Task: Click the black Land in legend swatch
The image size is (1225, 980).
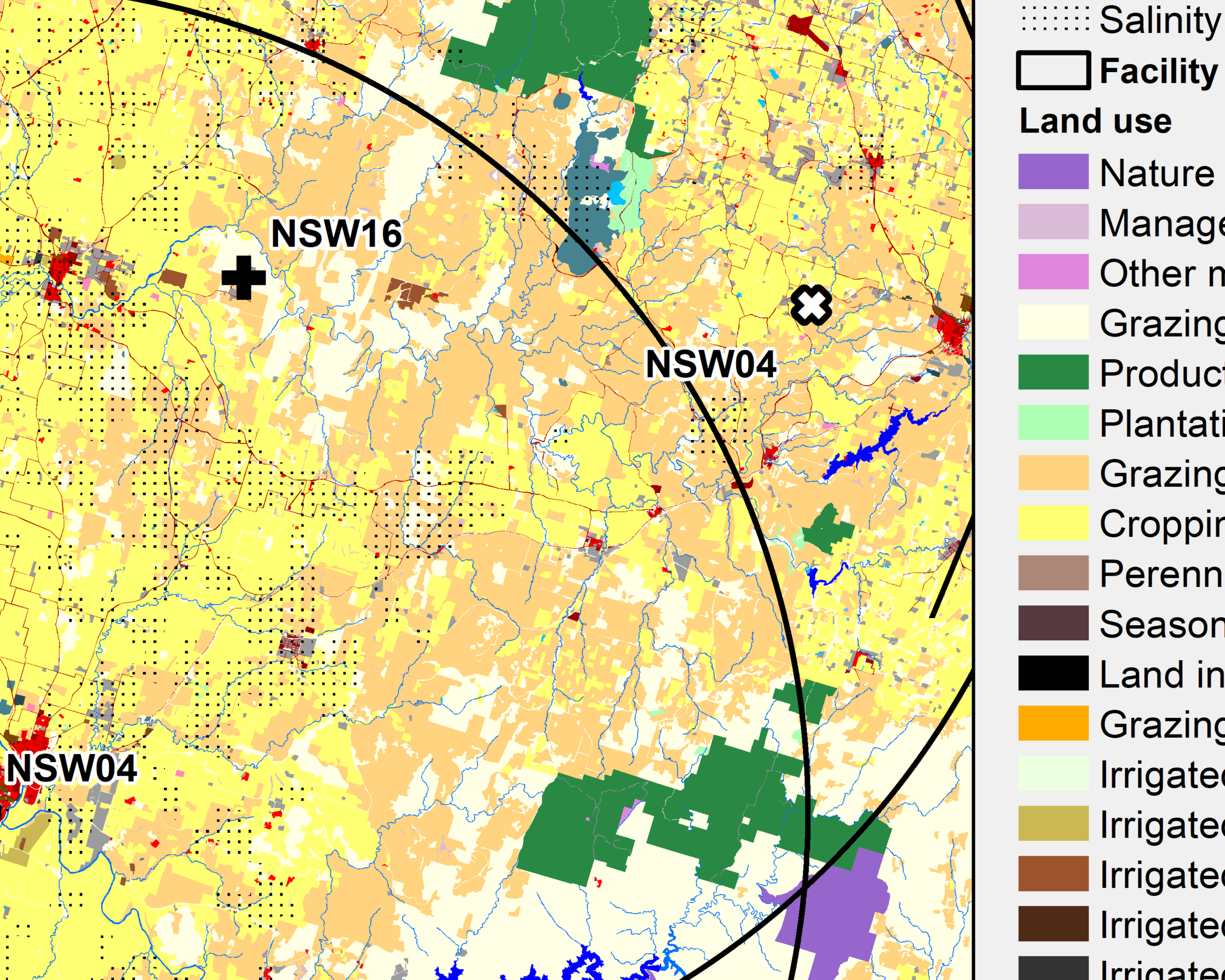Action: pyautogui.click(x=1053, y=673)
